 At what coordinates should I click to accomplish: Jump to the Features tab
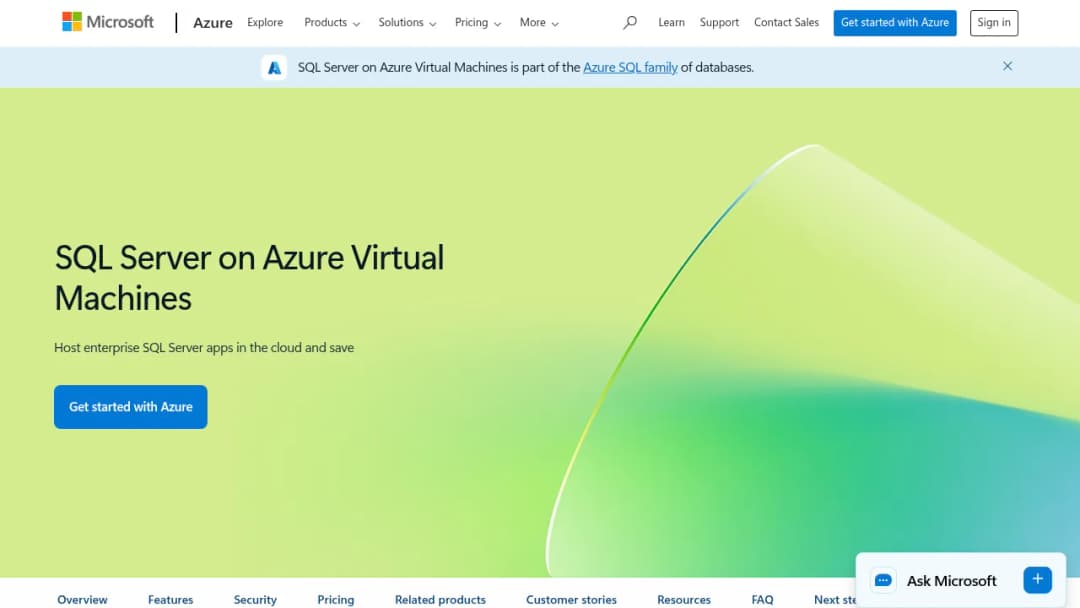coord(171,600)
